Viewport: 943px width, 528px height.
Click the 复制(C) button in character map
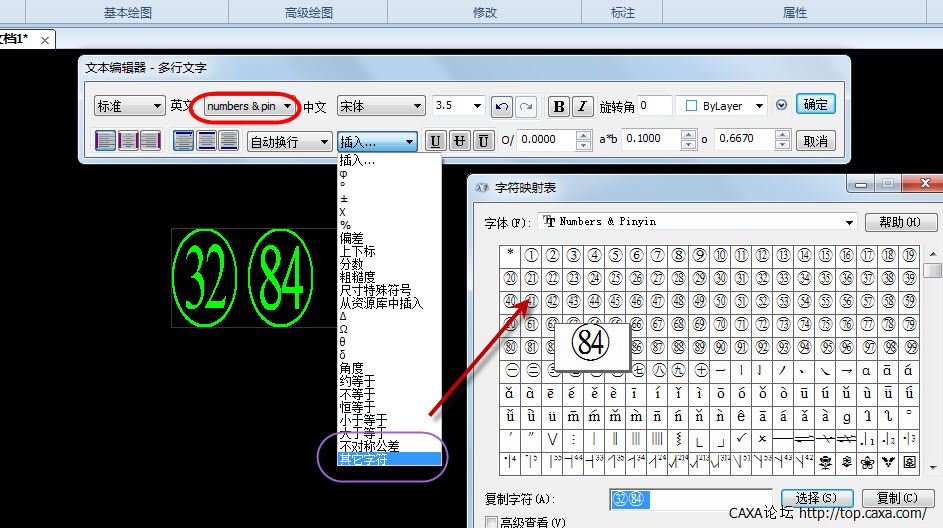pos(897,498)
